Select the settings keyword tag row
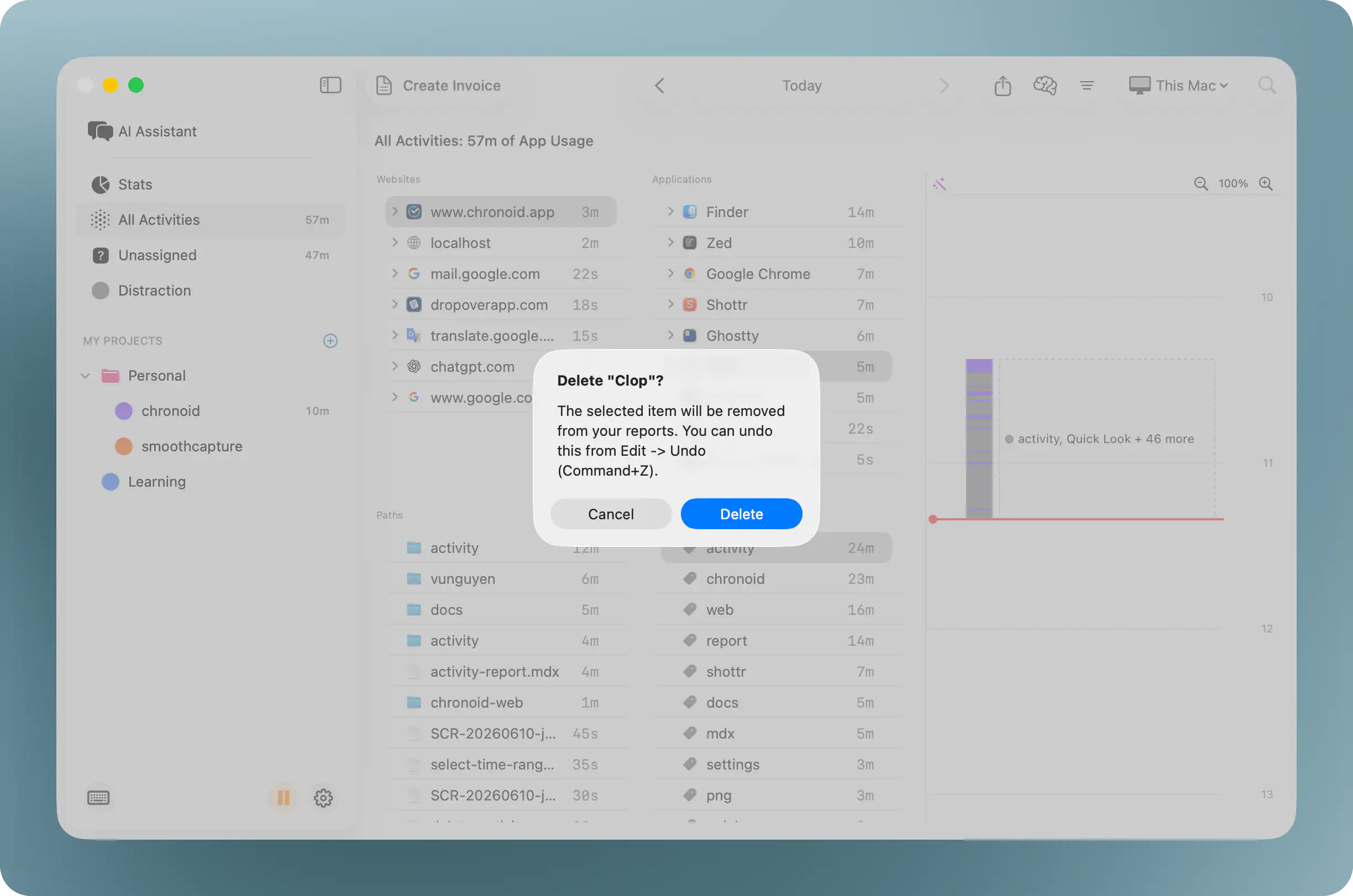The height and width of the screenshot is (896, 1353). [x=777, y=765]
